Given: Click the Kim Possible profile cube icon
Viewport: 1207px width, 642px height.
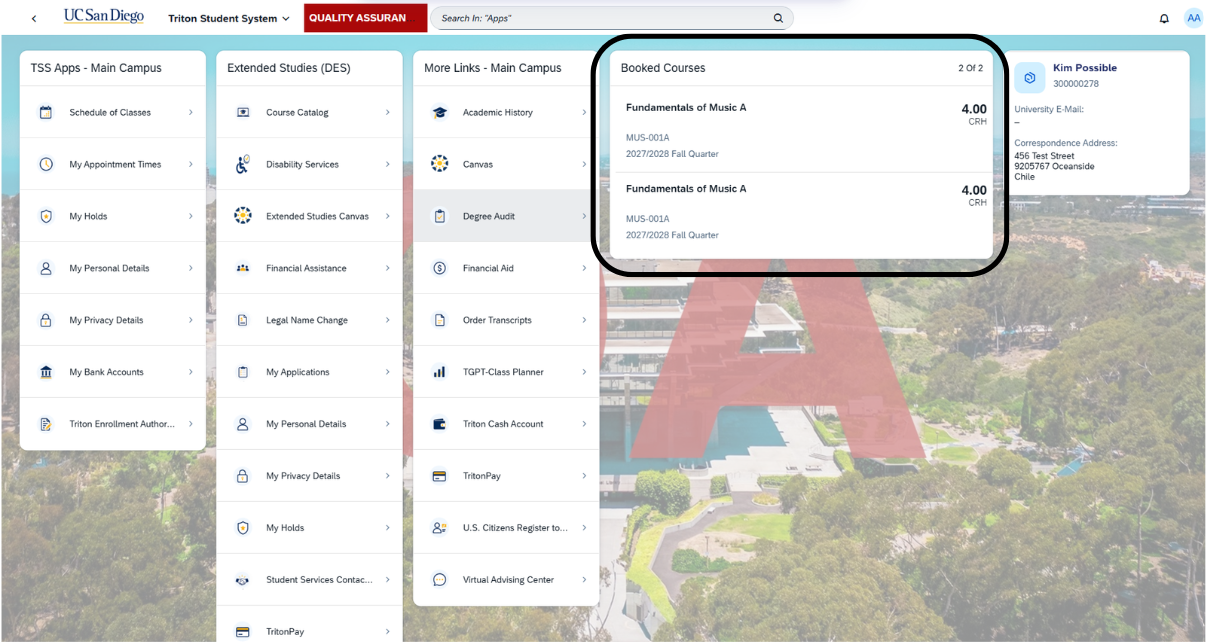Looking at the screenshot, I should coord(1029,77).
